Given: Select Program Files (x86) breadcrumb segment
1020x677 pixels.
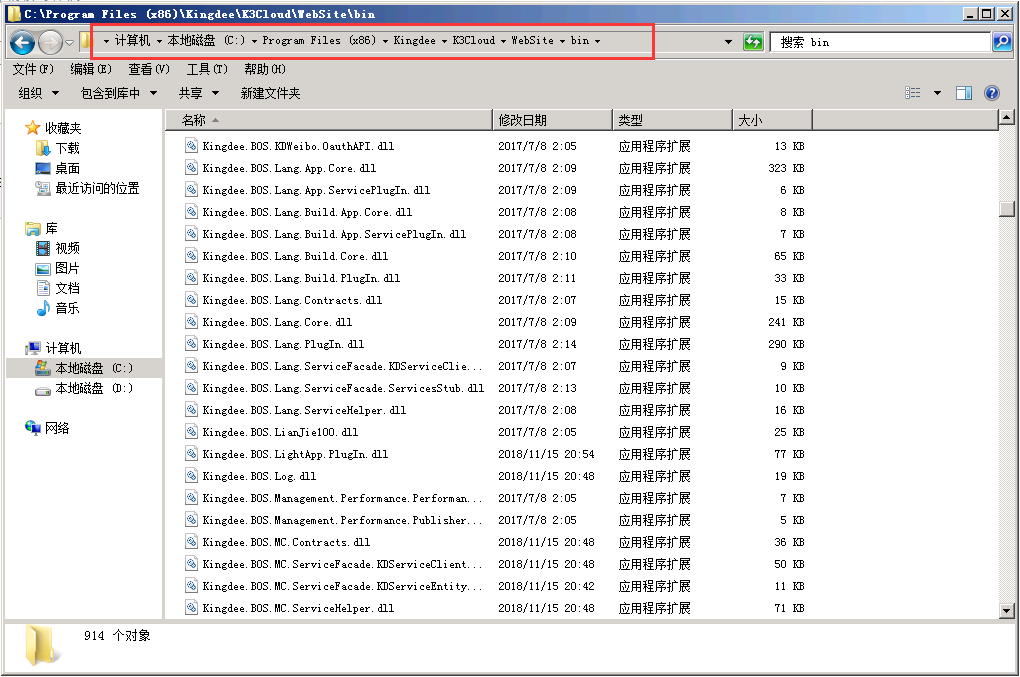Looking at the screenshot, I should (319, 40).
